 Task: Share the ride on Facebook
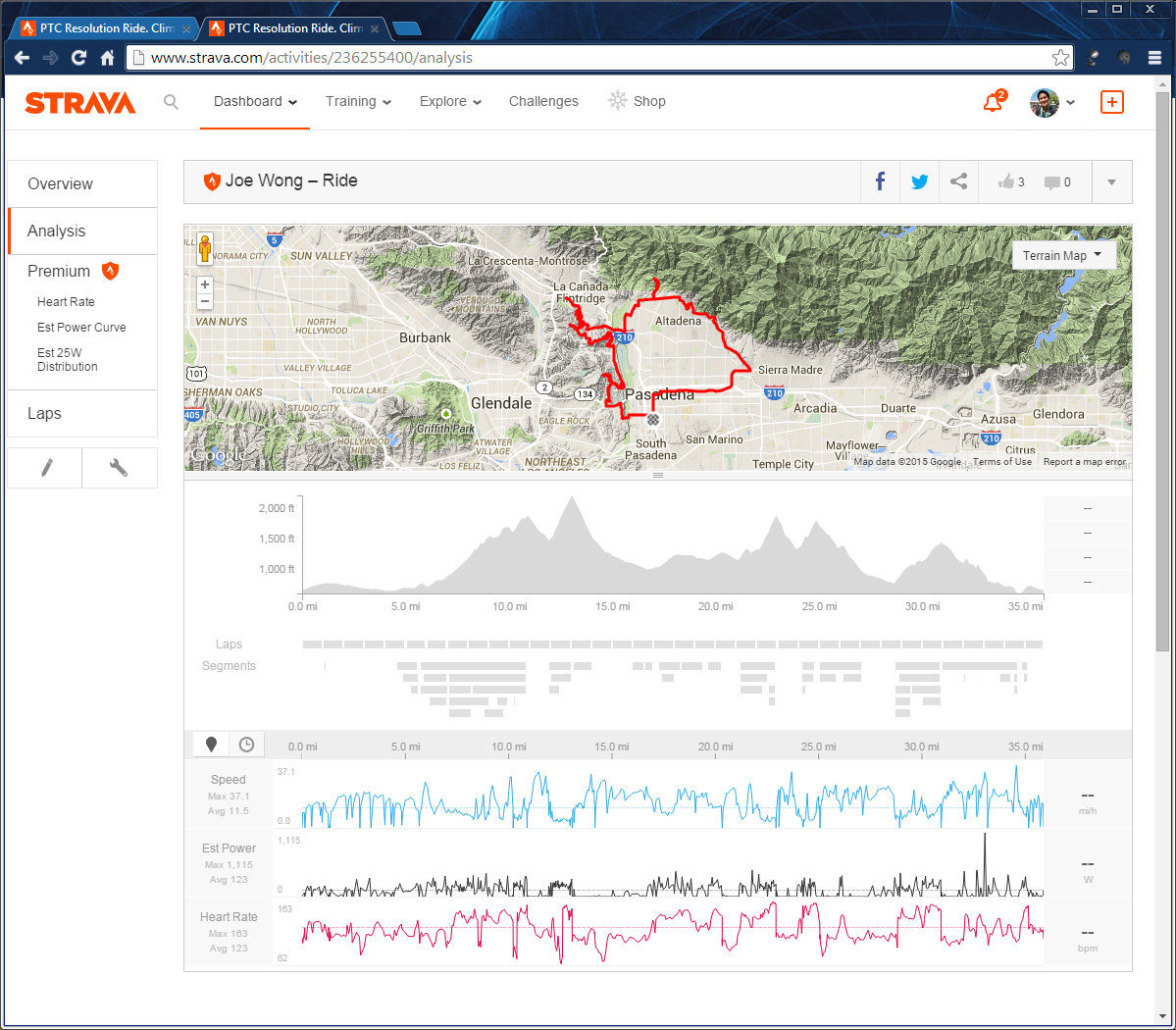coord(880,181)
